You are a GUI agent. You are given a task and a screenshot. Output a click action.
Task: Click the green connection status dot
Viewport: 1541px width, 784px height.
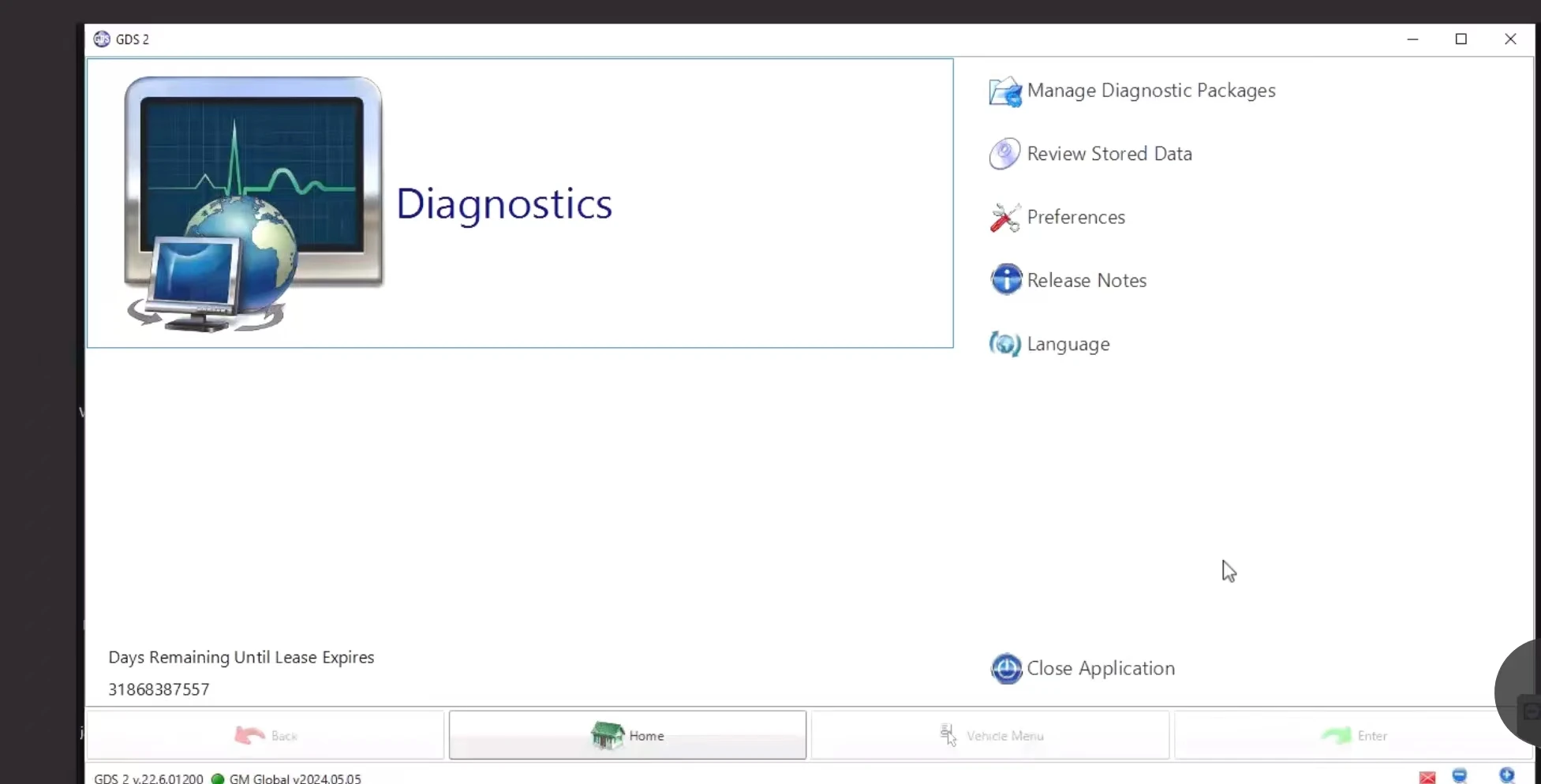(x=218, y=778)
